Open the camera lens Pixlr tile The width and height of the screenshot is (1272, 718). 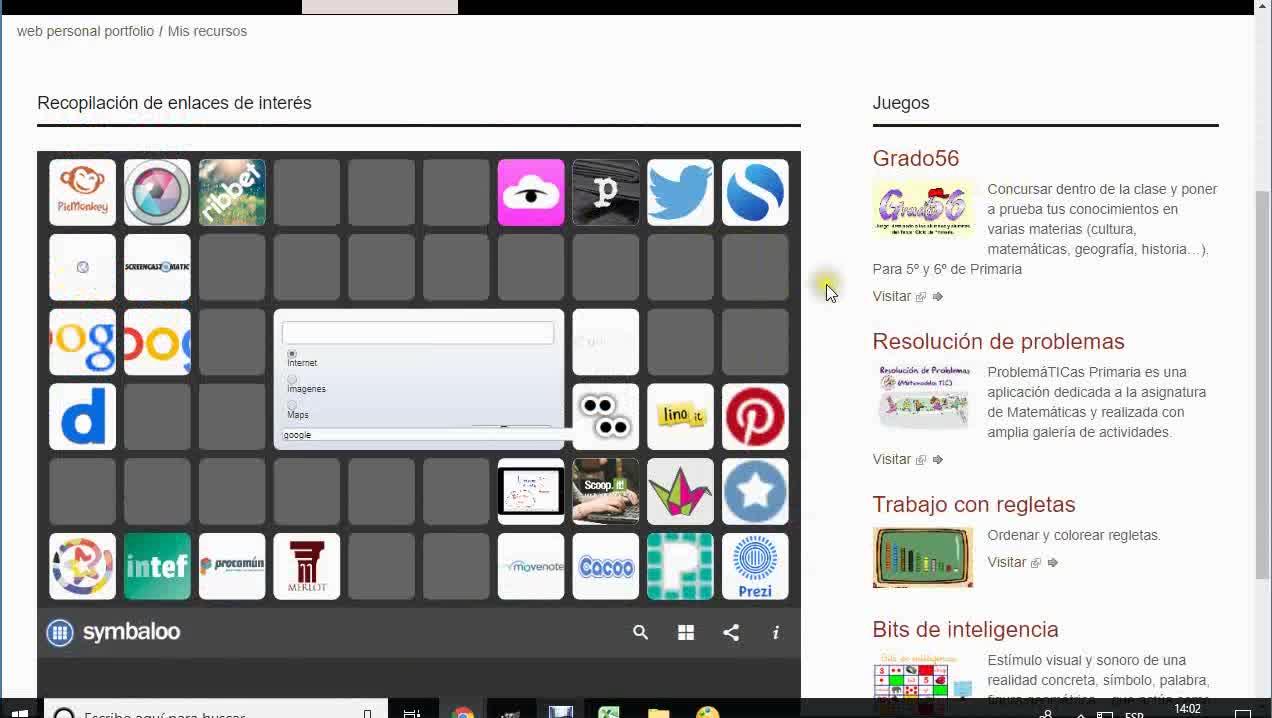click(x=157, y=192)
